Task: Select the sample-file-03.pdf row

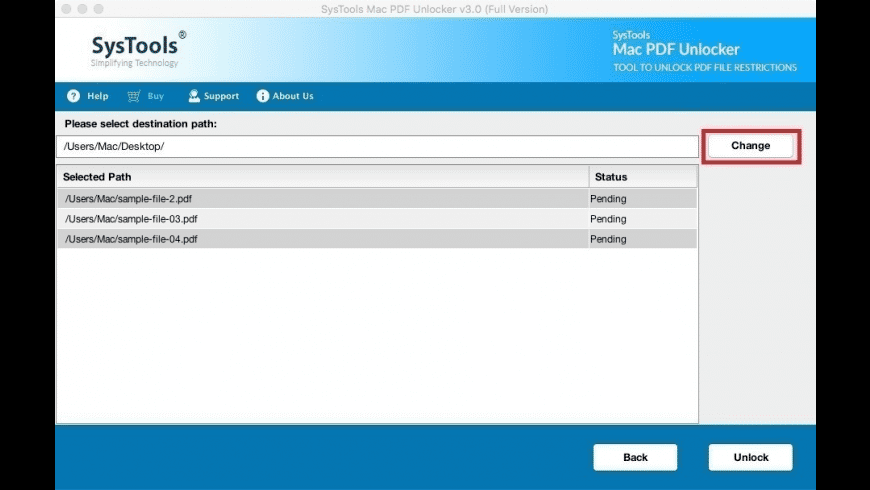Action: pos(377,219)
